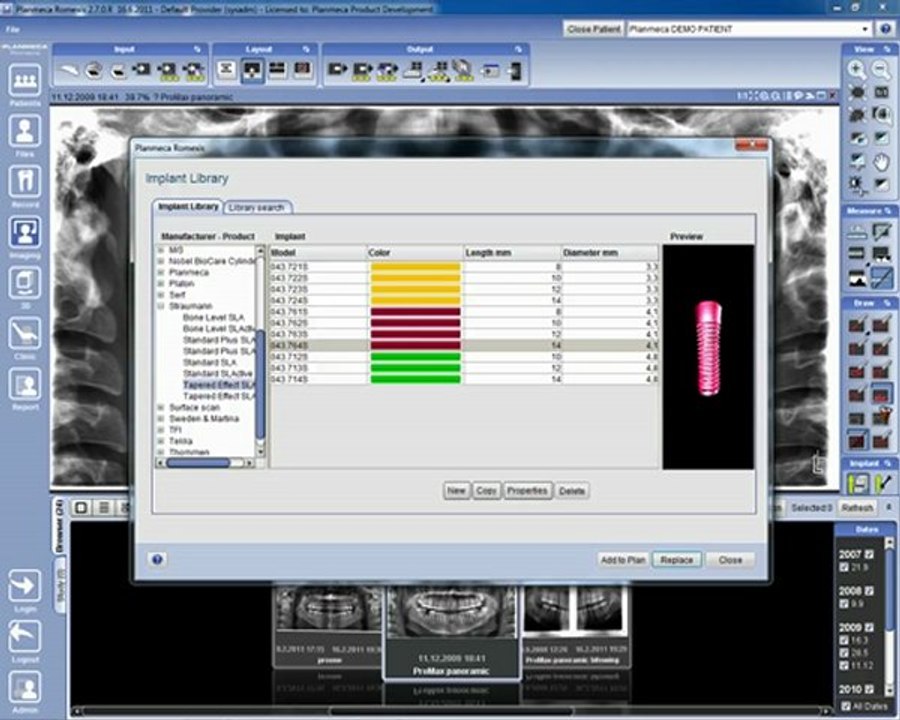900x720 pixels.
Task: Open the Files module in the sidebar
Action: pyautogui.click(x=25, y=131)
